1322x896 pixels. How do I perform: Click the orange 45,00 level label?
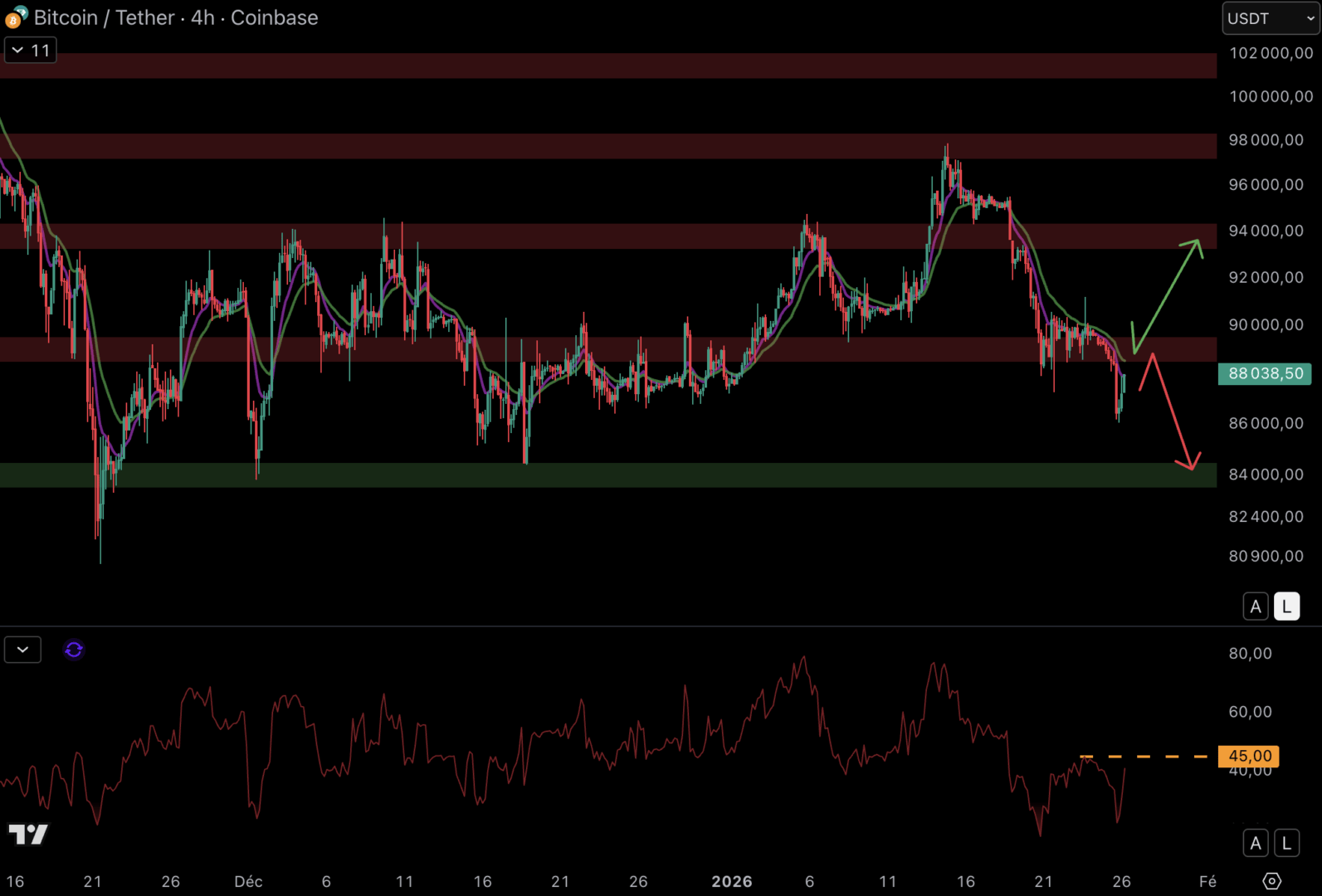(x=1248, y=756)
